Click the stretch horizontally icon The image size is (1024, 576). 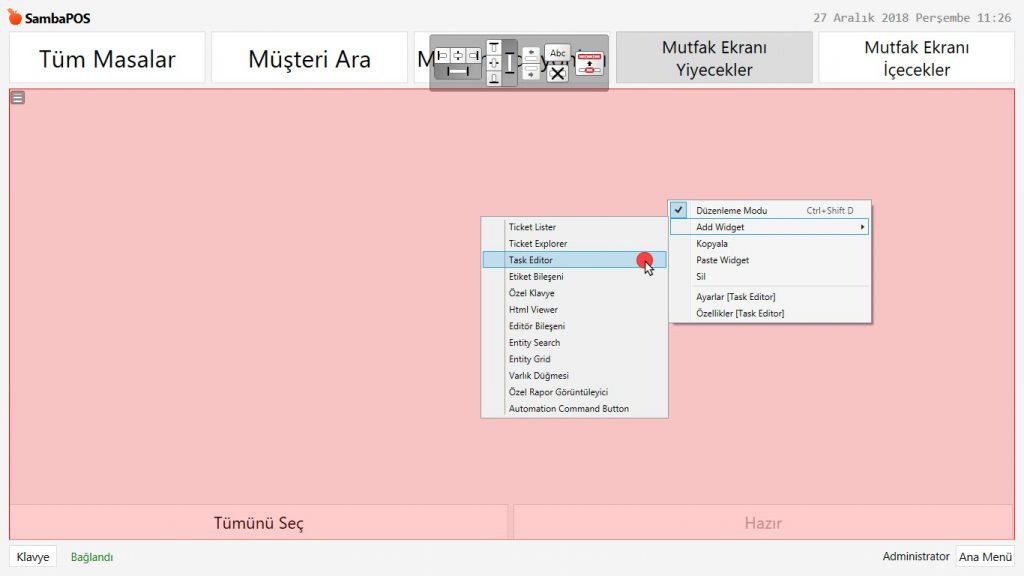457,71
